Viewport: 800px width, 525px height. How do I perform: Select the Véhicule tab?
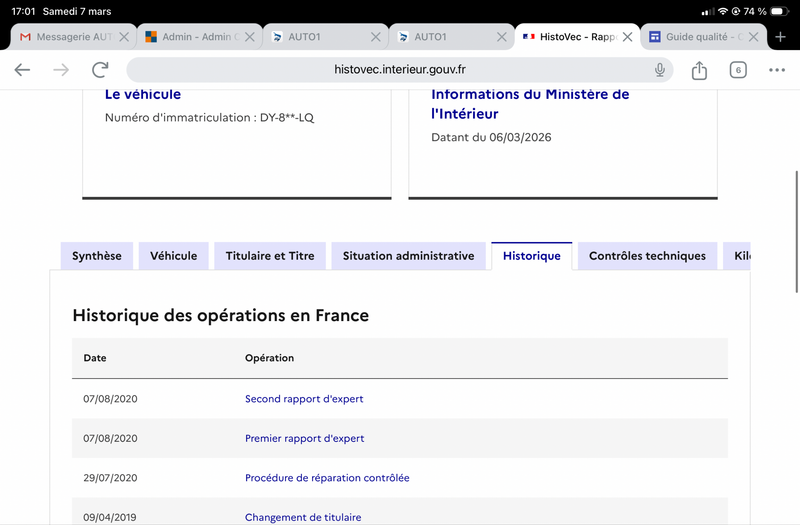pos(174,256)
